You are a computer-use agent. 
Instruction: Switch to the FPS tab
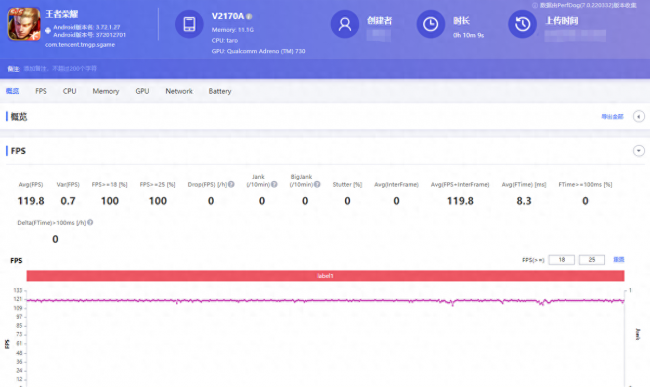(x=41, y=91)
